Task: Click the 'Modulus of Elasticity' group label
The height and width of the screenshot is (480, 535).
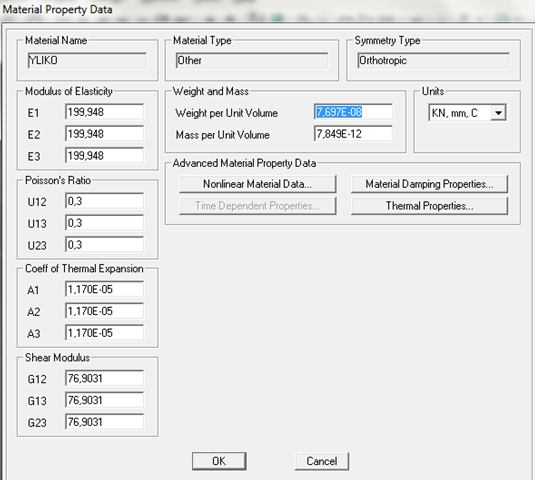Action: tap(69, 91)
